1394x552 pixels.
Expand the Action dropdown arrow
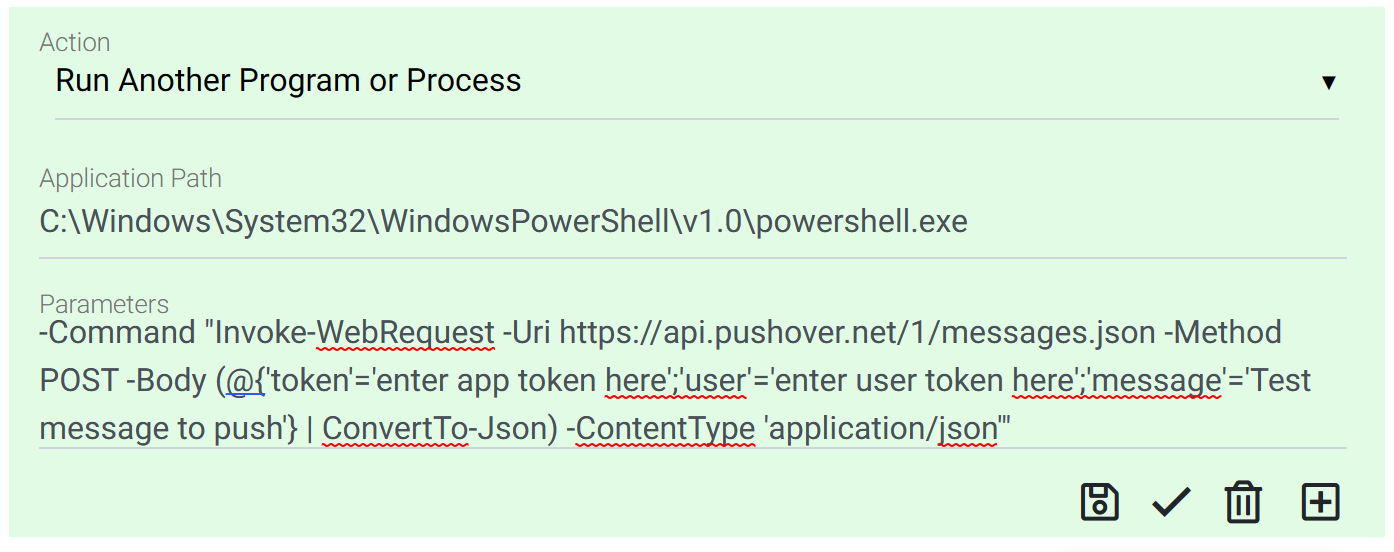coord(1329,82)
